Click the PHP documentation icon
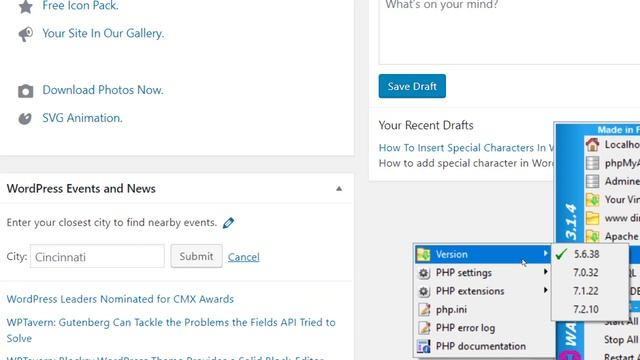 424,347
